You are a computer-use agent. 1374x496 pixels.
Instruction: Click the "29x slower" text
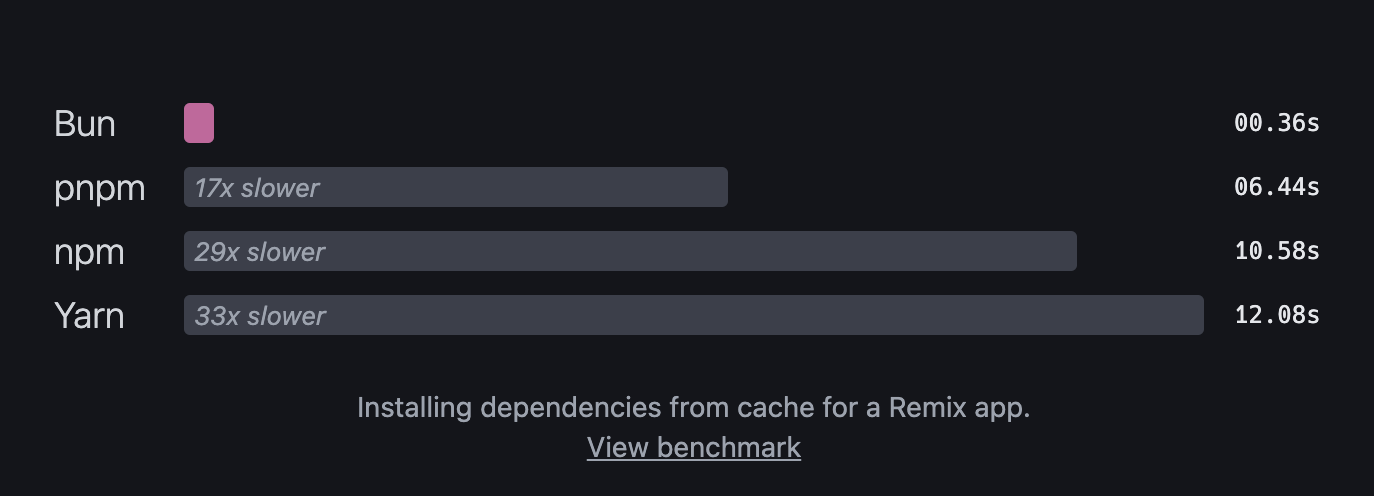[260, 252]
